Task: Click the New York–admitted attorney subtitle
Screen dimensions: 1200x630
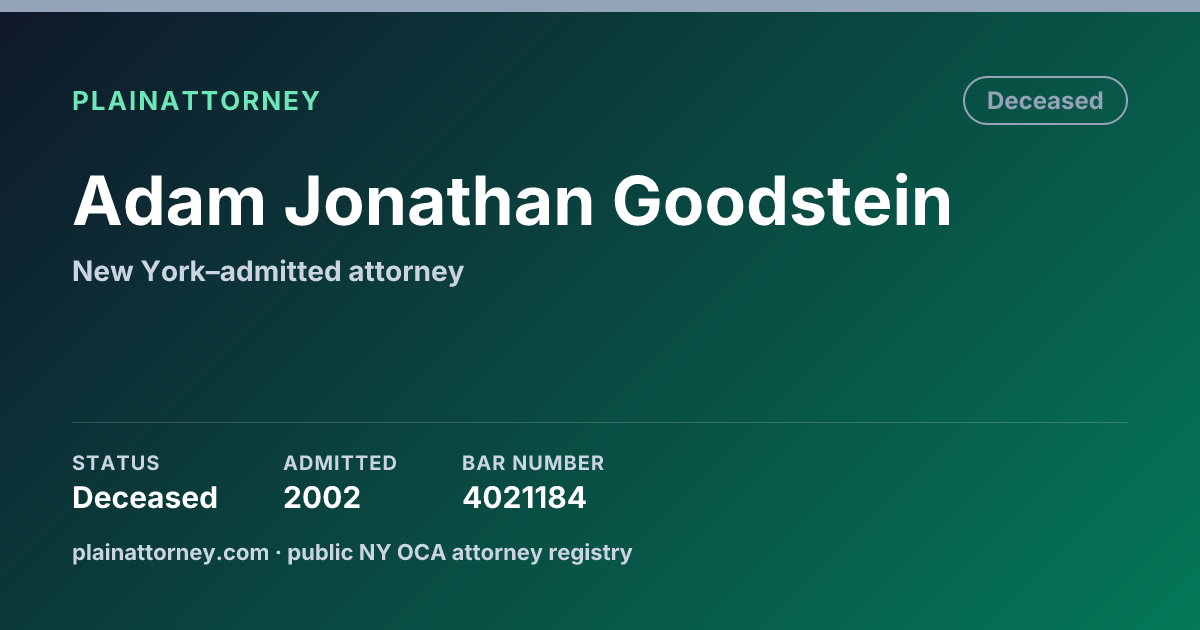Action: [268, 271]
